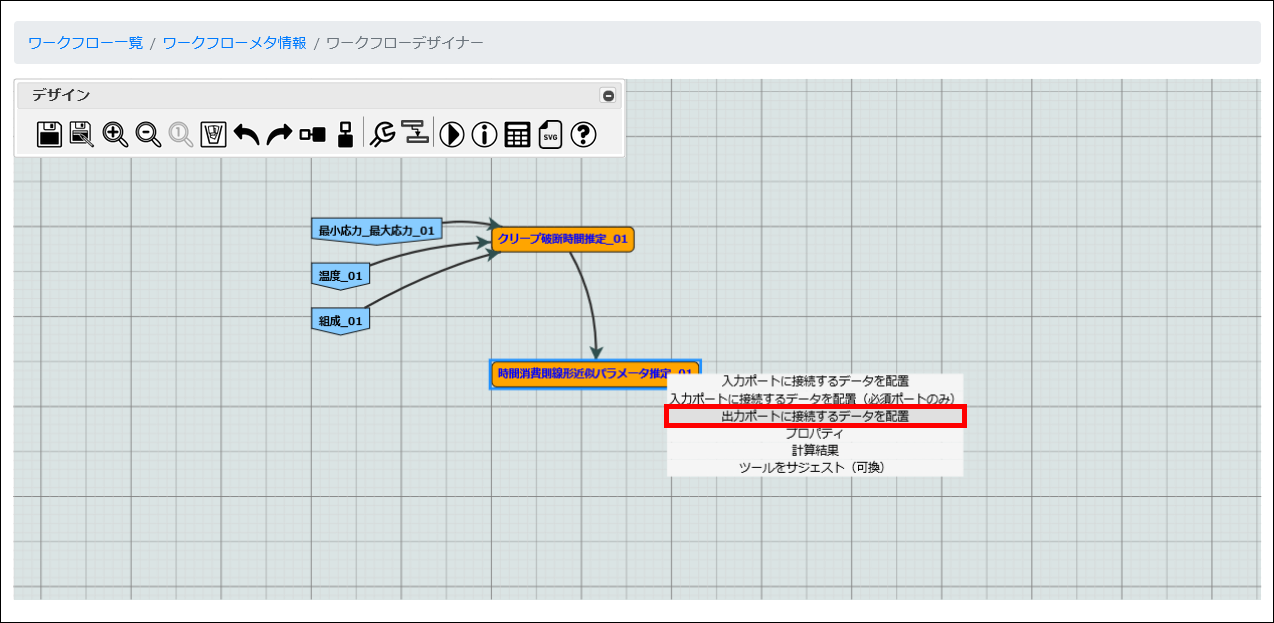Open the ワークフローメタ情報 breadcrumb link
Image resolution: width=1274 pixels, height=623 pixels.
pyautogui.click(x=235, y=43)
